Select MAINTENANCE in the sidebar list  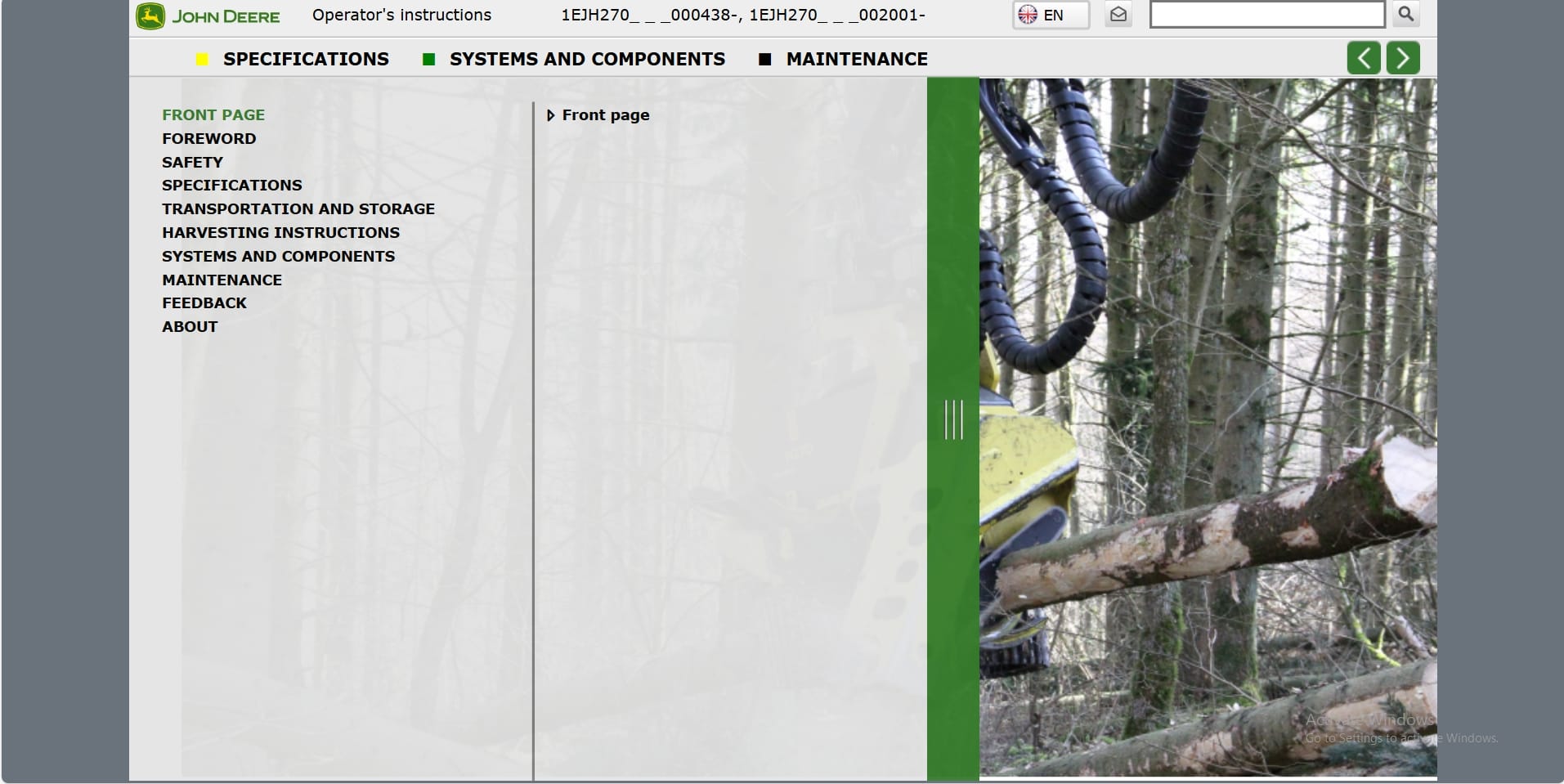(x=222, y=280)
